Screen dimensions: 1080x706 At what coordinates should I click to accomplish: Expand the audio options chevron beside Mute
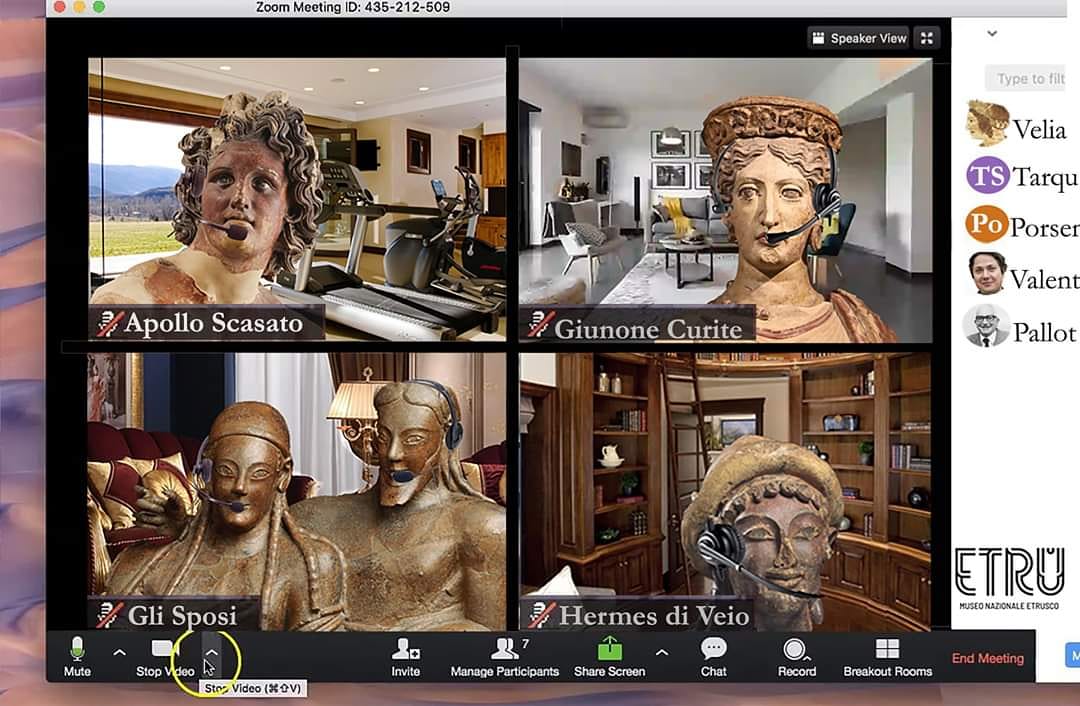pos(119,652)
